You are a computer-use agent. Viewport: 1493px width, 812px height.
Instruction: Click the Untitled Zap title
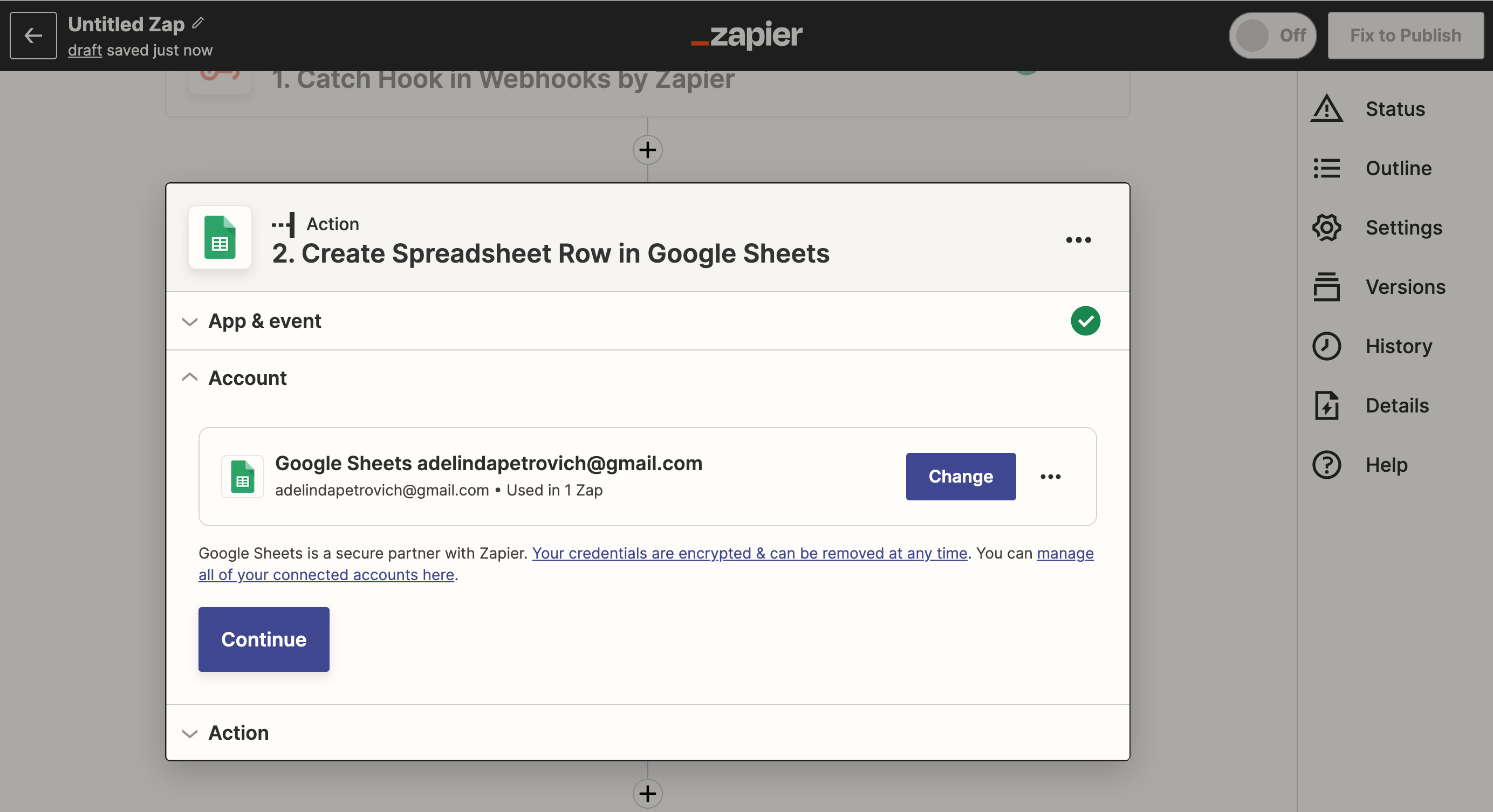point(126,24)
